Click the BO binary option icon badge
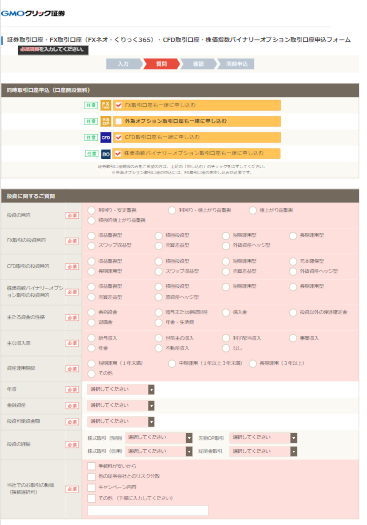This screenshot has height=525, width=367. click(106, 154)
